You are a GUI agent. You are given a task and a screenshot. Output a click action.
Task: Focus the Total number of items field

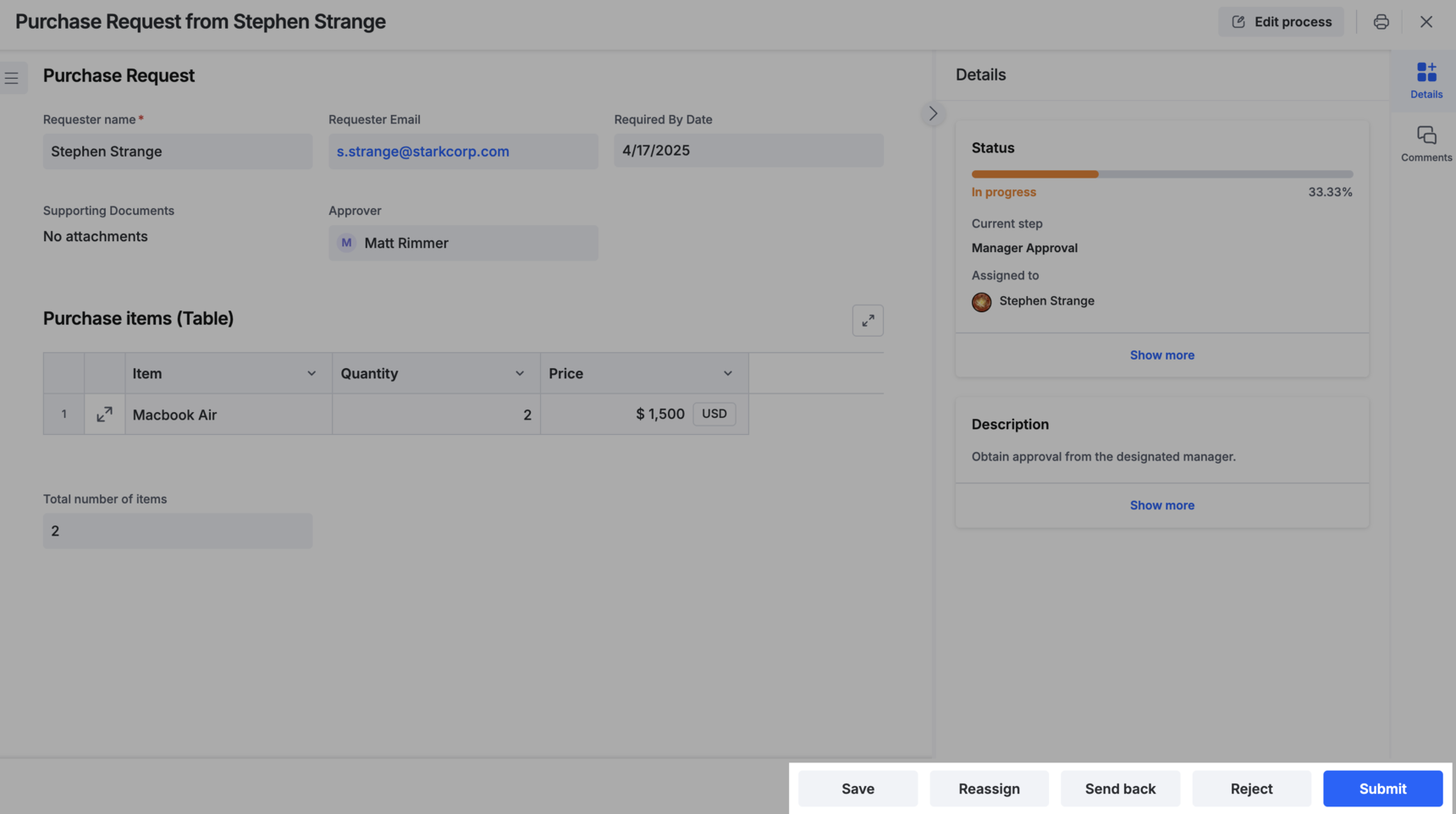coord(178,531)
